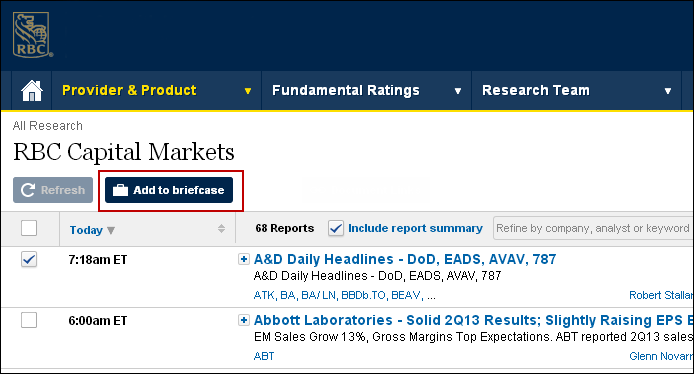This screenshot has height=374, width=694.
Task: Open the Fundamental Ratings dropdown arrow
Action: [x=458, y=91]
